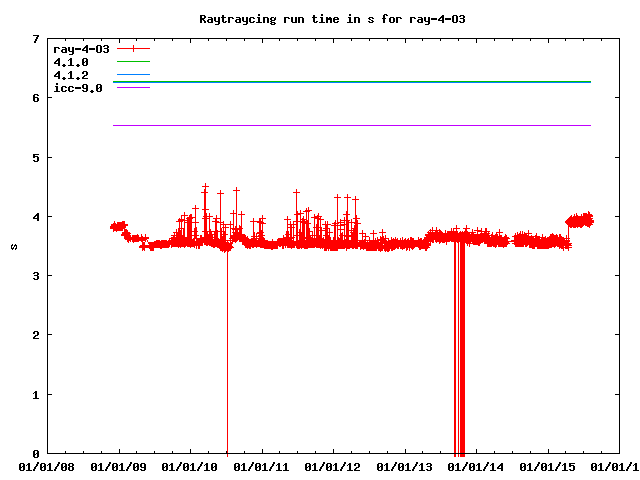The width and height of the screenshot is (640, 480).
Task: Click the black horizontal line near 5.5
Action: (350, 125)
